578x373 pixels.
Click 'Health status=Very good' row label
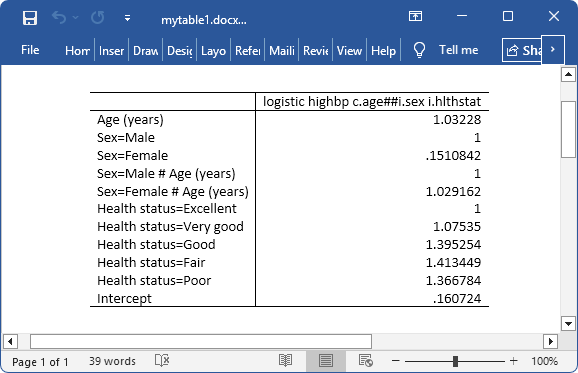(170, 227)
